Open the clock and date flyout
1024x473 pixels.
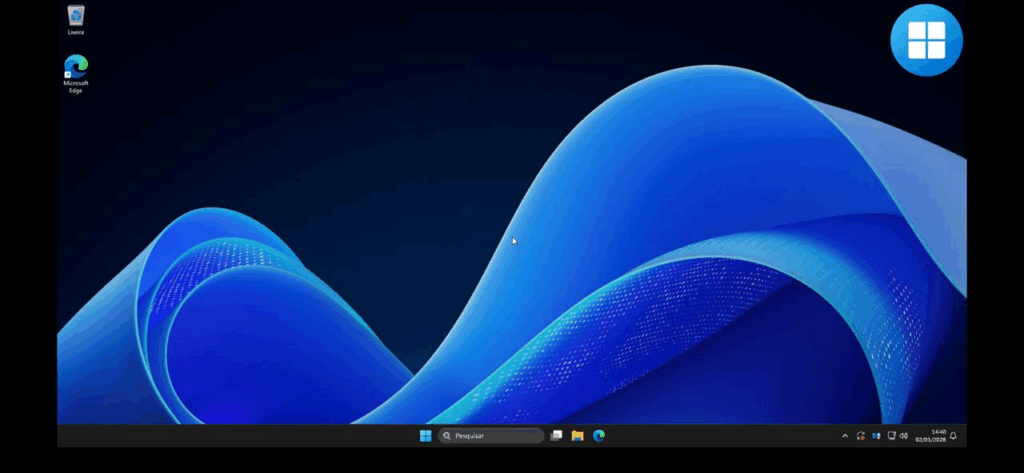(932, 436)
